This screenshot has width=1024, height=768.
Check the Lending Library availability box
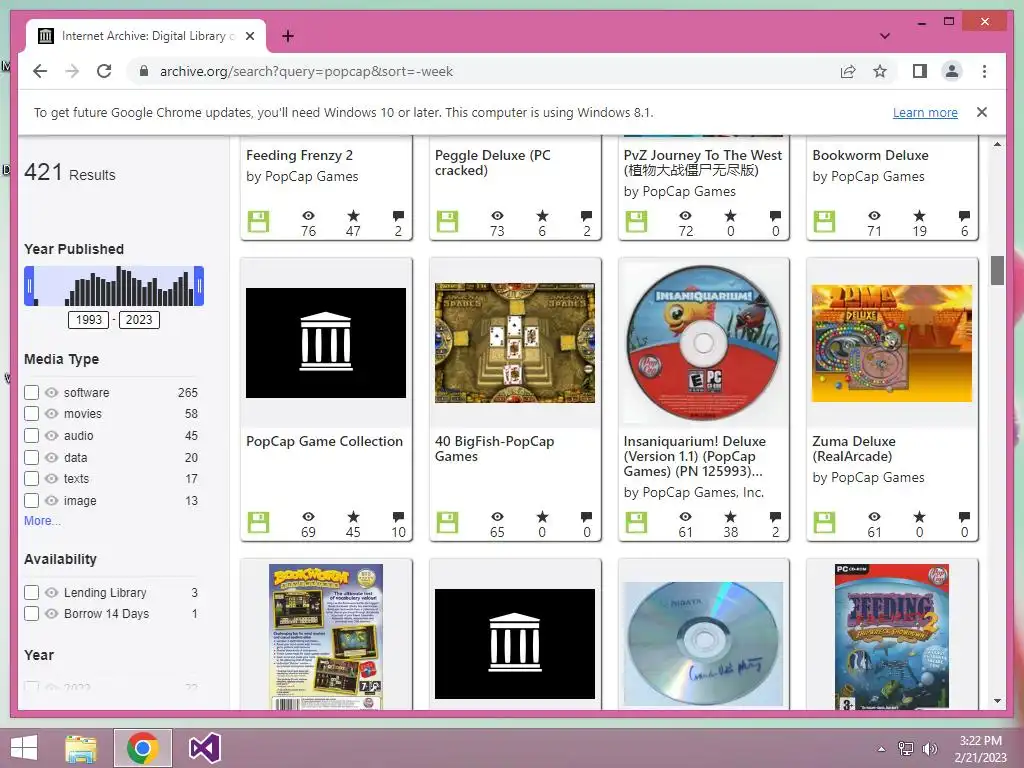click(31, 592)
